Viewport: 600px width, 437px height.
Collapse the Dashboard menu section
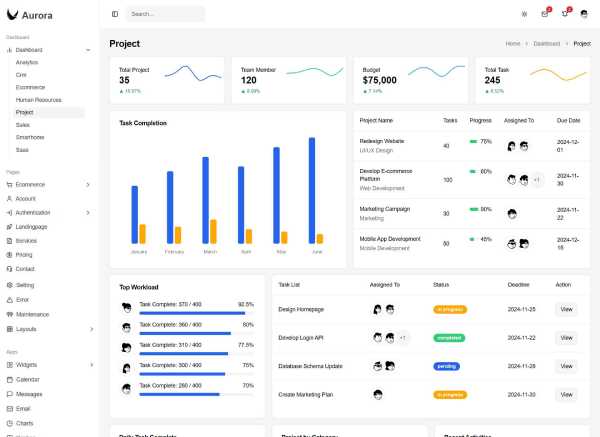point(88,49)
